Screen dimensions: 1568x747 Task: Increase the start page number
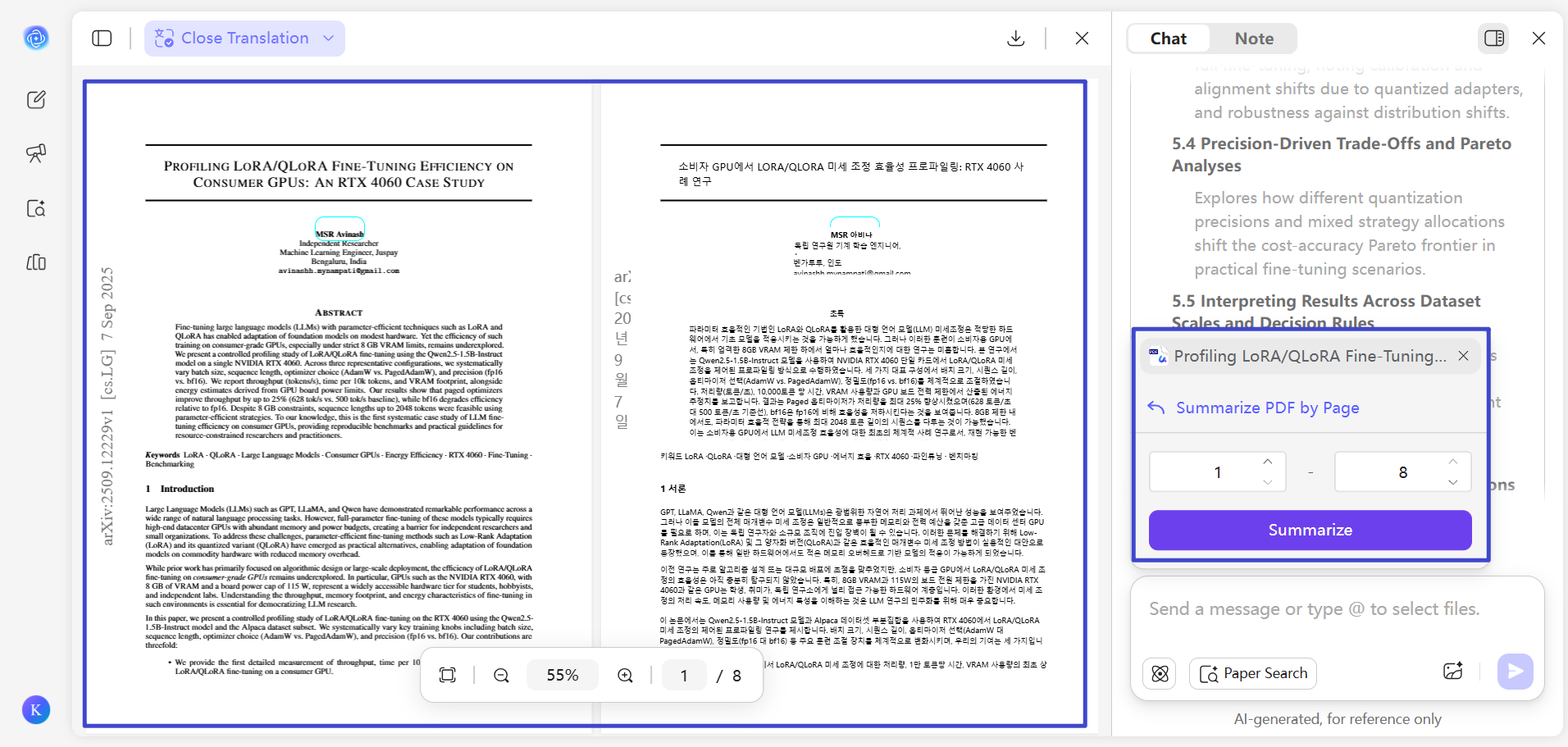pos(1268,462)
